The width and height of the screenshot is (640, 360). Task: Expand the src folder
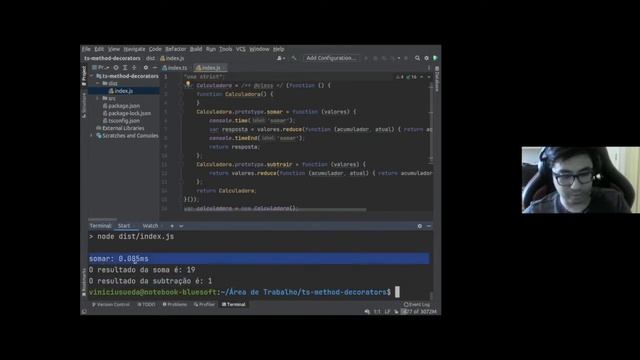click(x=98, y=98)
